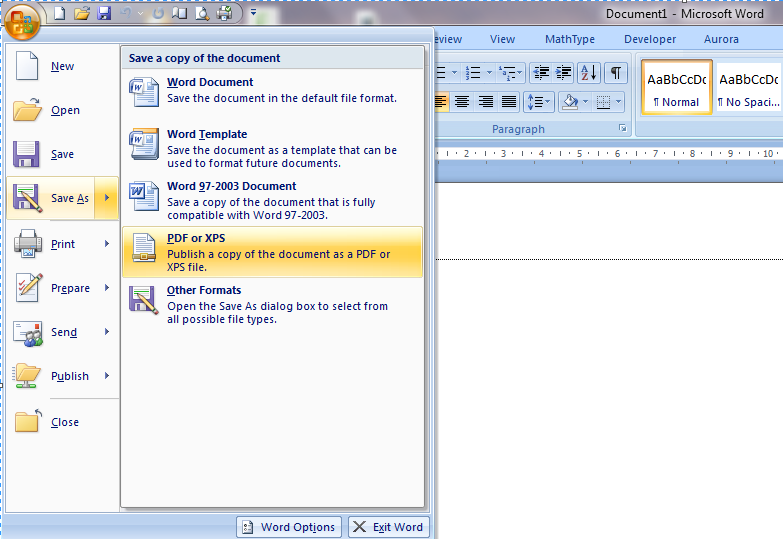
Task: Click the Increase Indent icon
Action: click(x=563, y=73)
